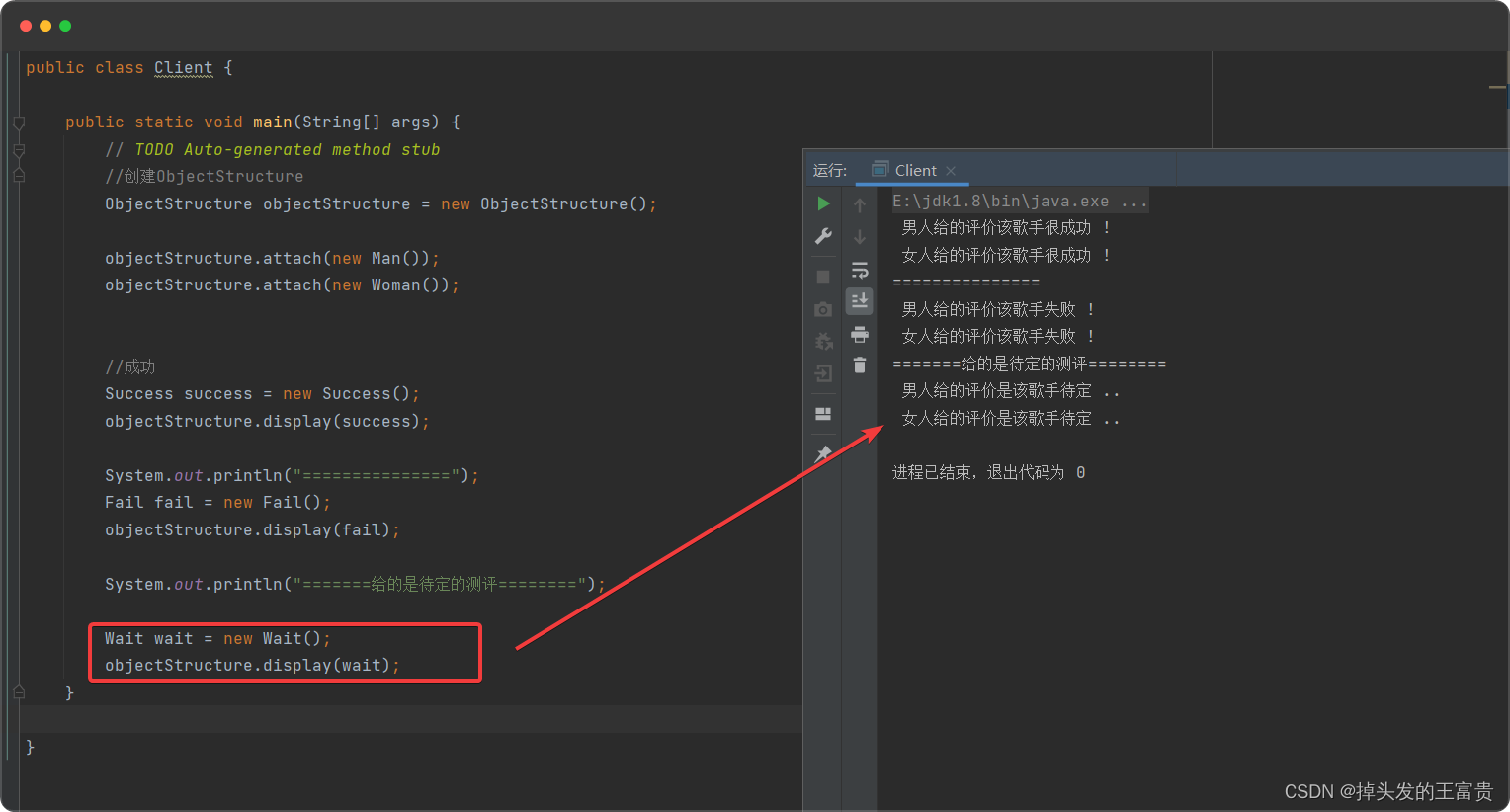Close the Client run tab
Image resolution: width=1510 pixels, height=812 pixels.
[x=951, y=171]
